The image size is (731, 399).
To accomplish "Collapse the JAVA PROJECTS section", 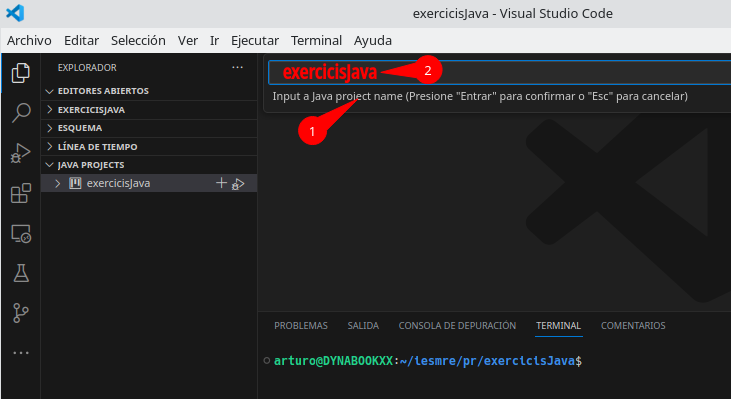I will tap(149, 165).
